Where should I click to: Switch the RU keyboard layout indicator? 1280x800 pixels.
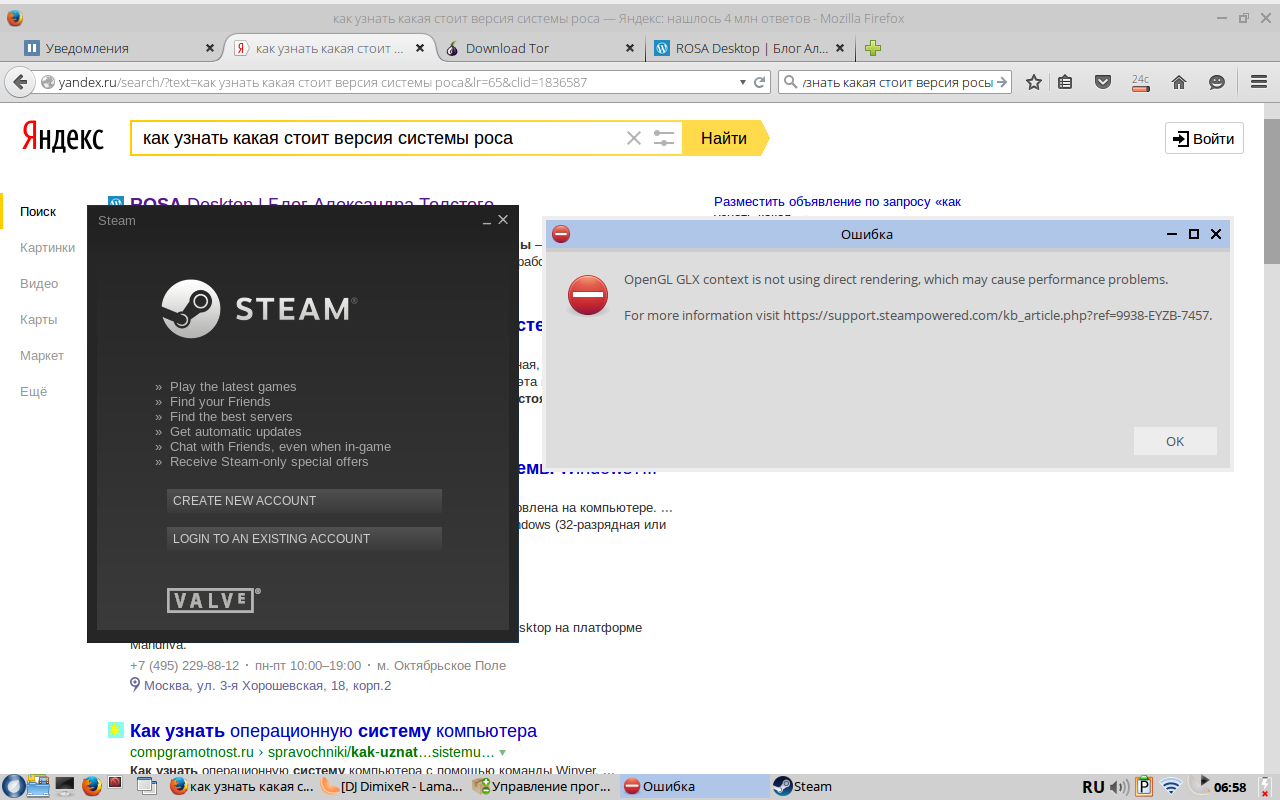coord(1093,787)
